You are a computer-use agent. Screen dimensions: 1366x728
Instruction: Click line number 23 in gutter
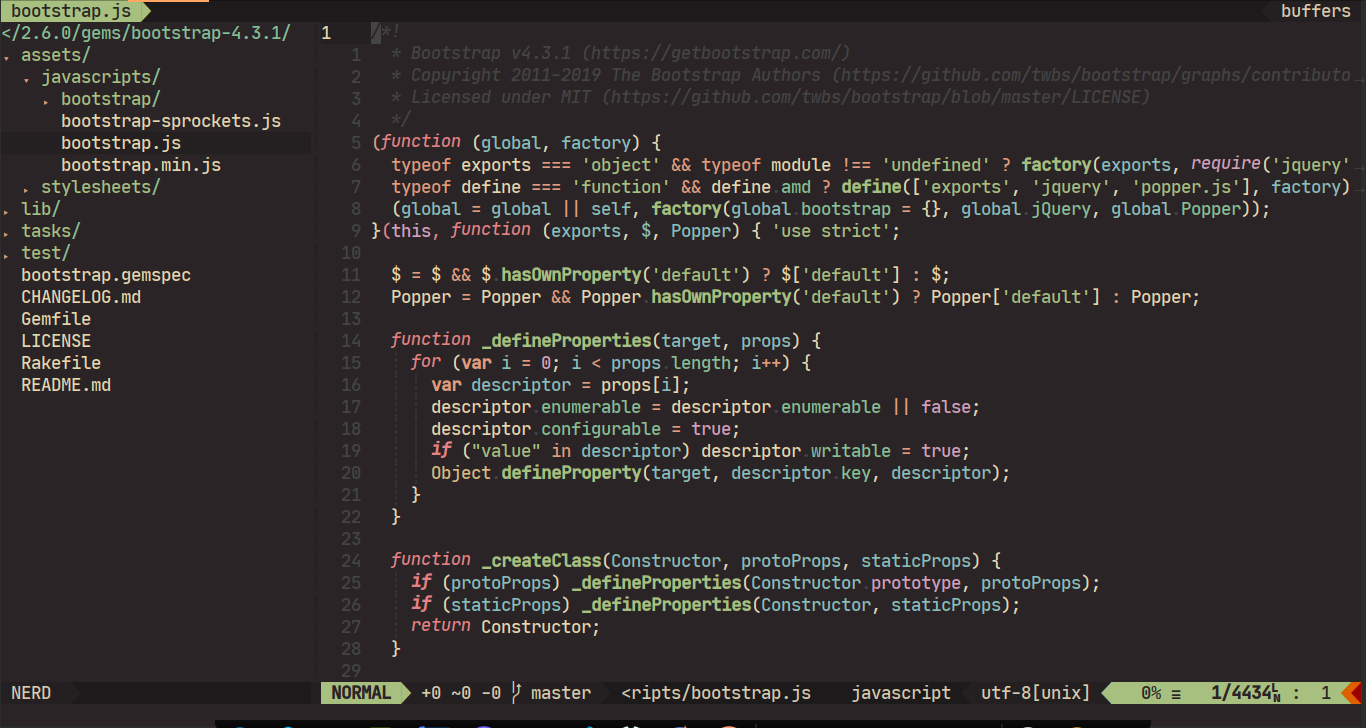click(350, 539)
